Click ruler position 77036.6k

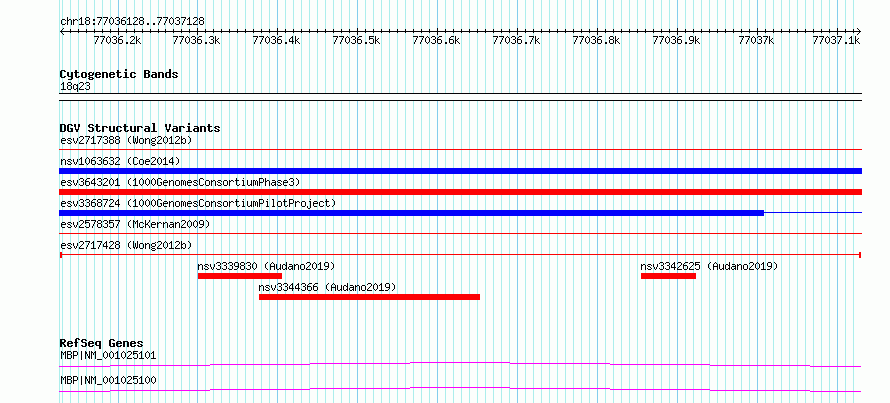coord(437,40)
